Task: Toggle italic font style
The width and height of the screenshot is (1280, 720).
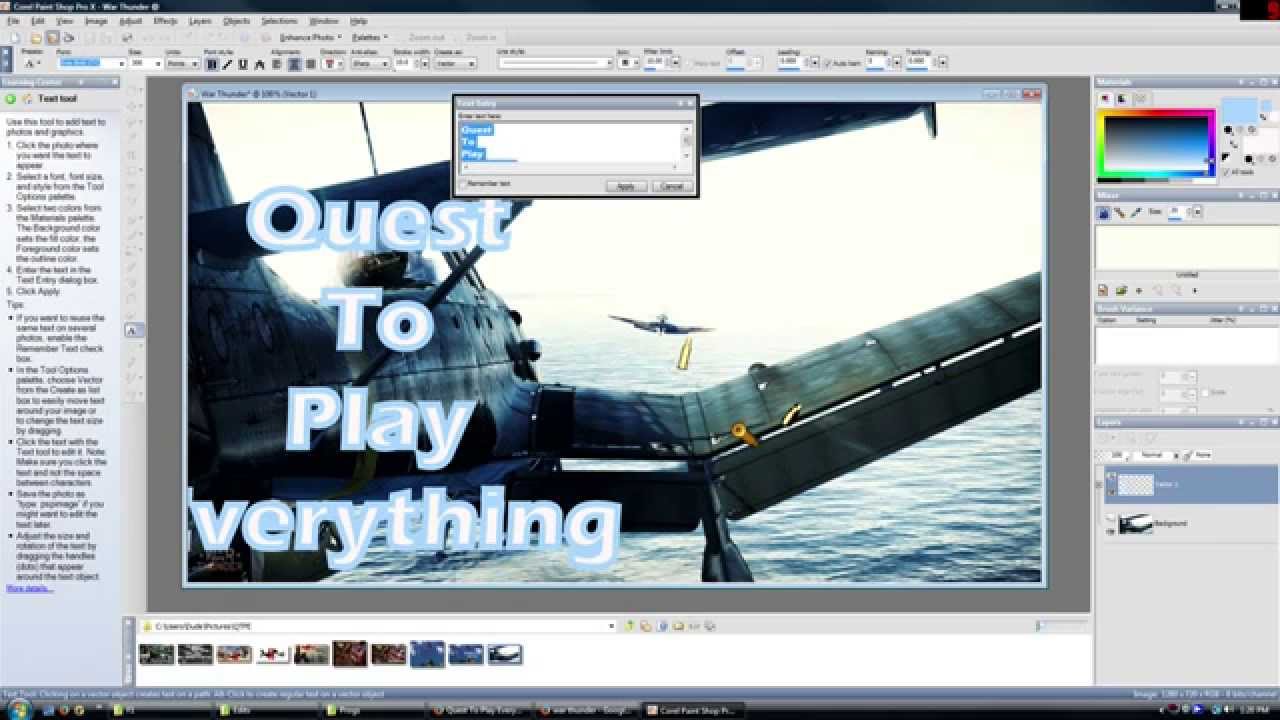Action: click(x=227, y=64)
